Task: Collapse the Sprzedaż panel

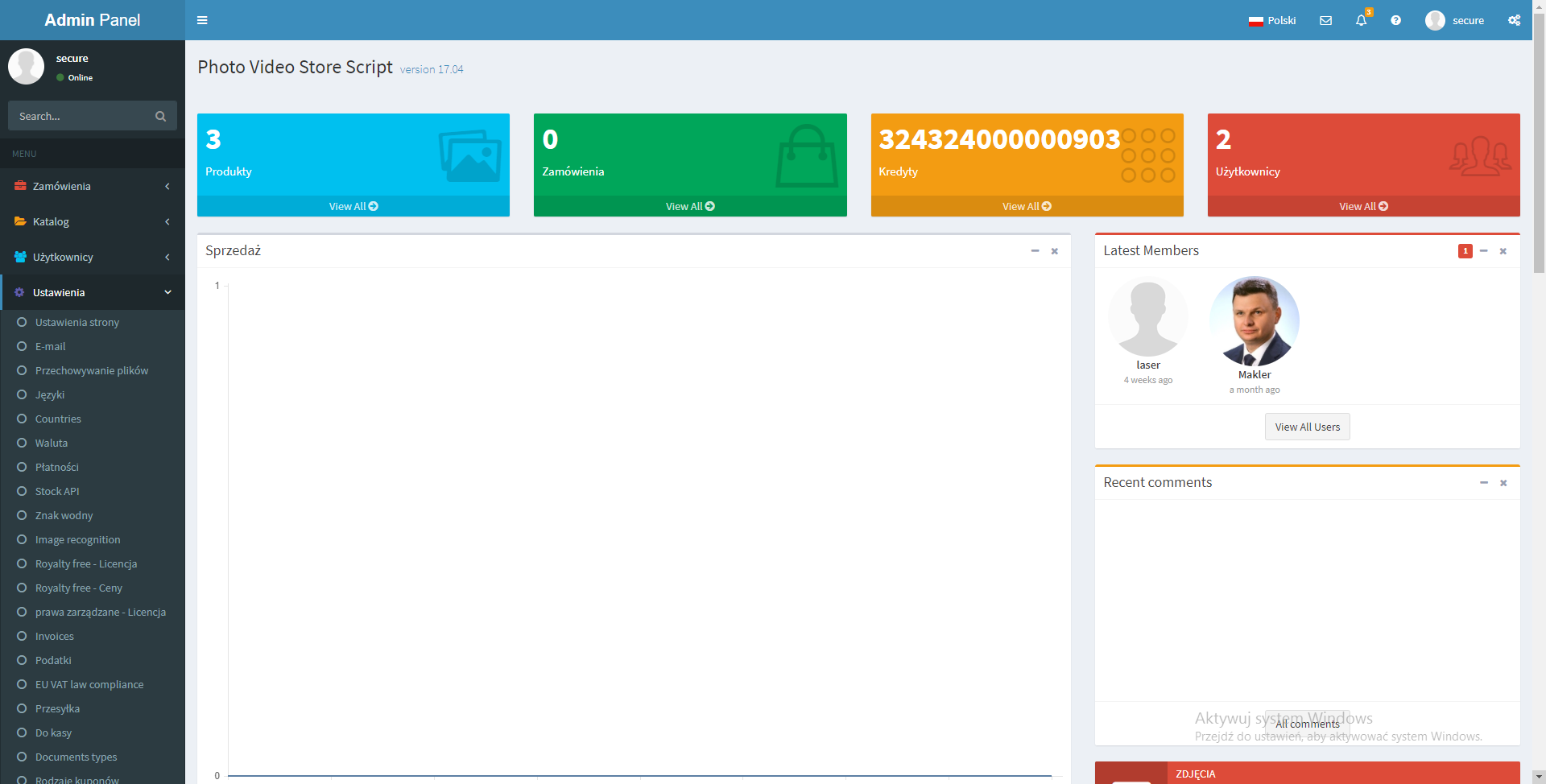Action: point(1035,251)
